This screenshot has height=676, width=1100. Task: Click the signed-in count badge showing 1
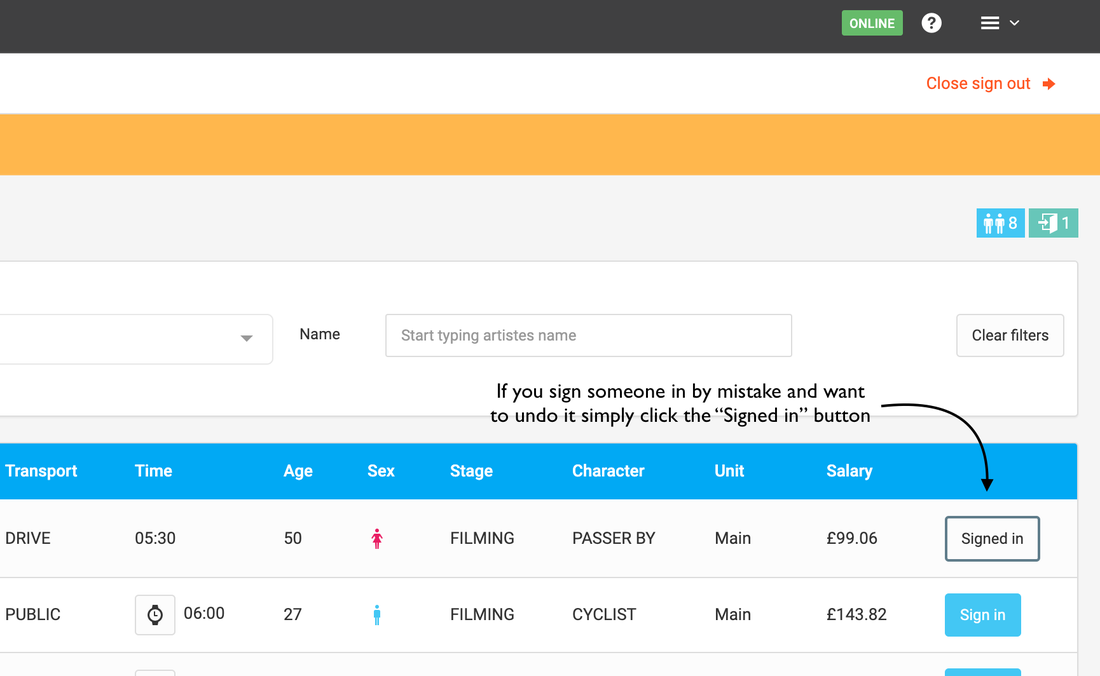coord(1053,223)
